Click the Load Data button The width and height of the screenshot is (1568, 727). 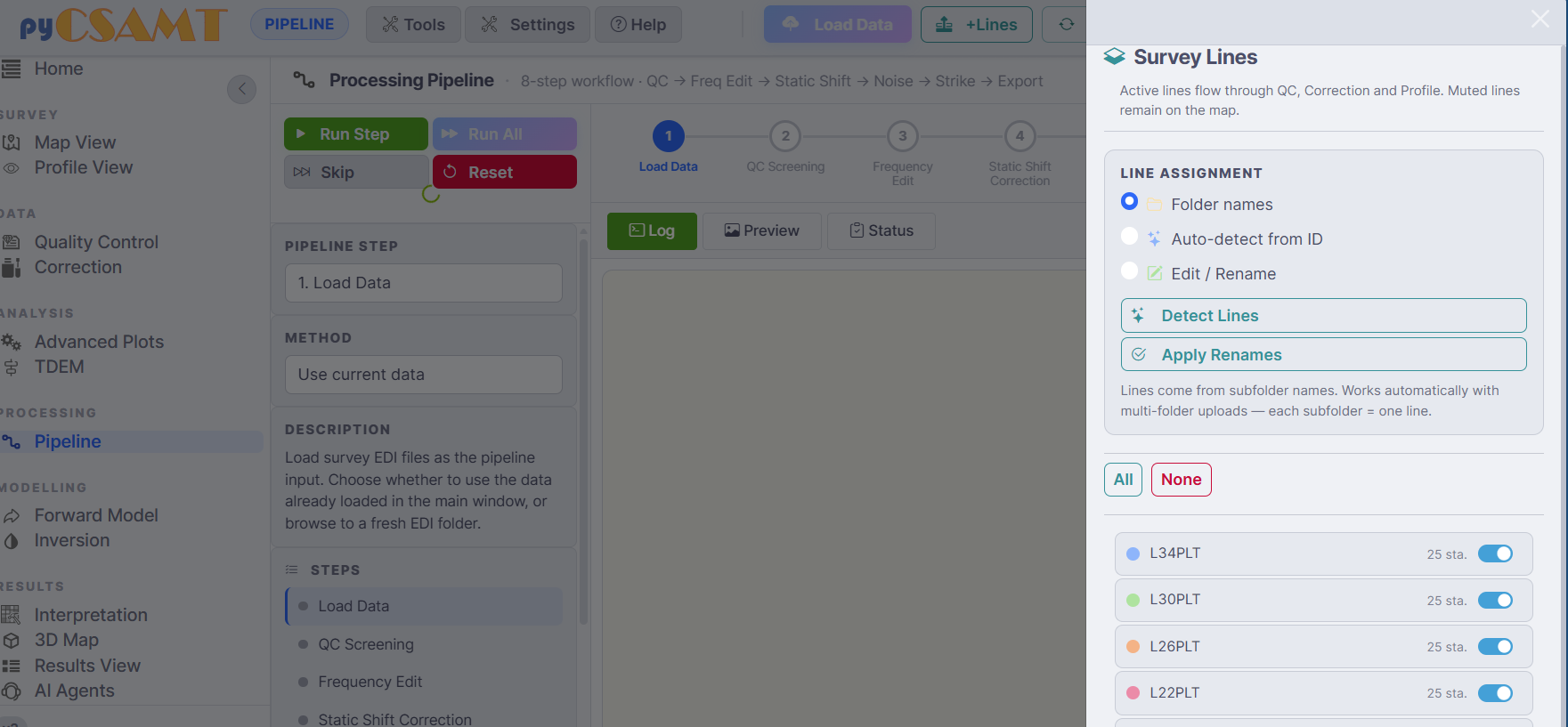coord(837,24)
